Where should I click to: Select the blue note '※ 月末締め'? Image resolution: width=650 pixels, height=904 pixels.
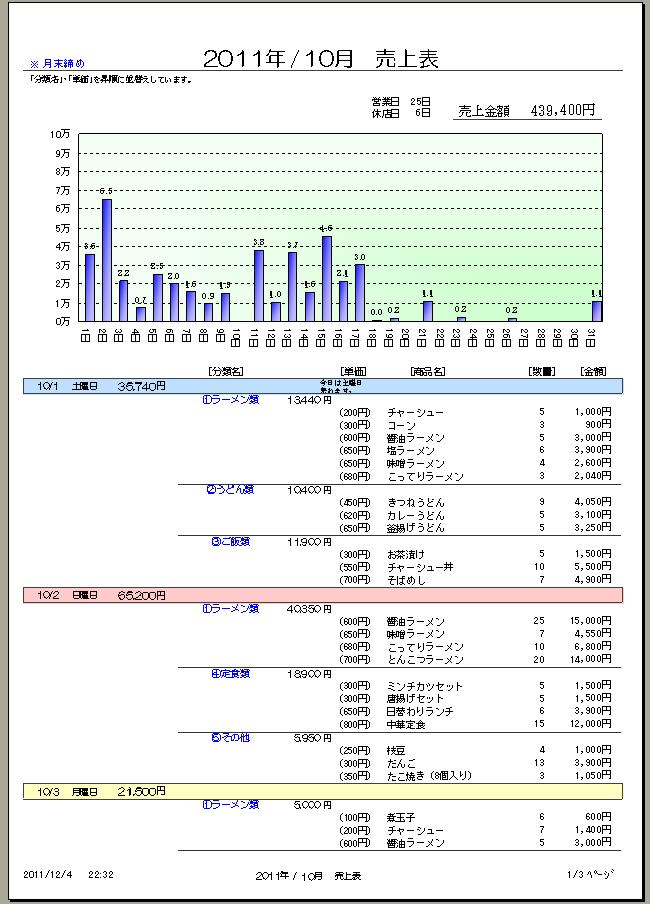[57, 63]
